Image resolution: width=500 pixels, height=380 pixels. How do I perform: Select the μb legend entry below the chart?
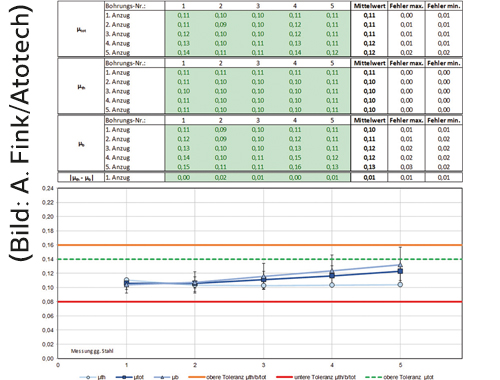click(166, 377)
